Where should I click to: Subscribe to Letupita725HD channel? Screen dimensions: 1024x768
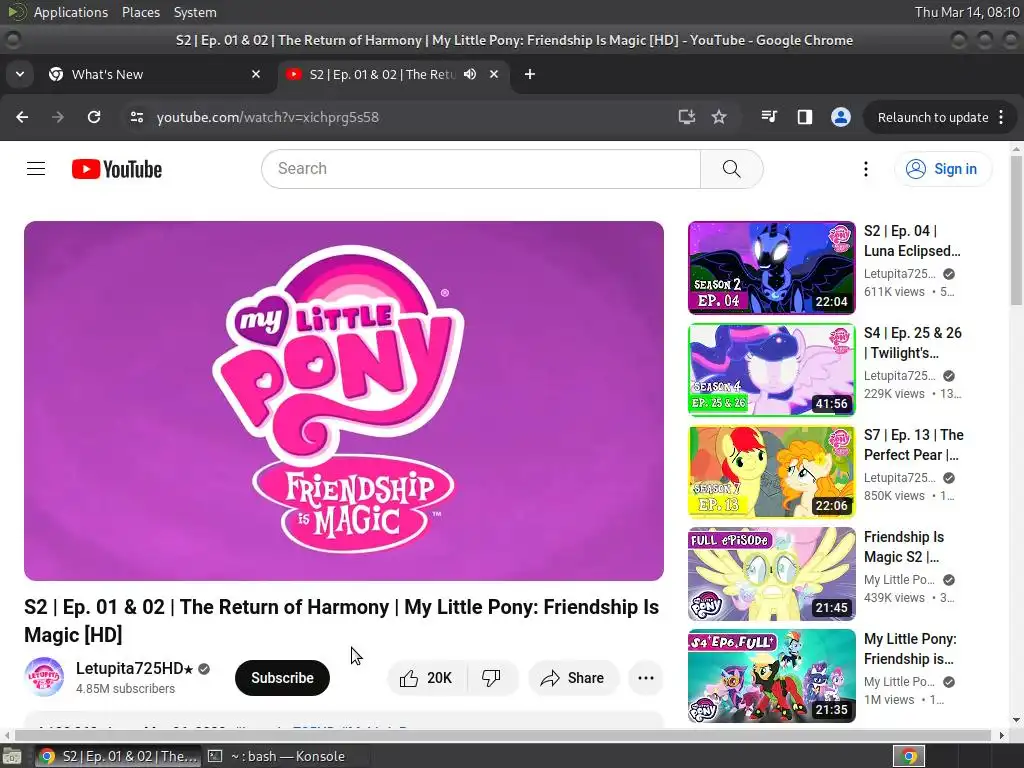(x=282, y=678)
